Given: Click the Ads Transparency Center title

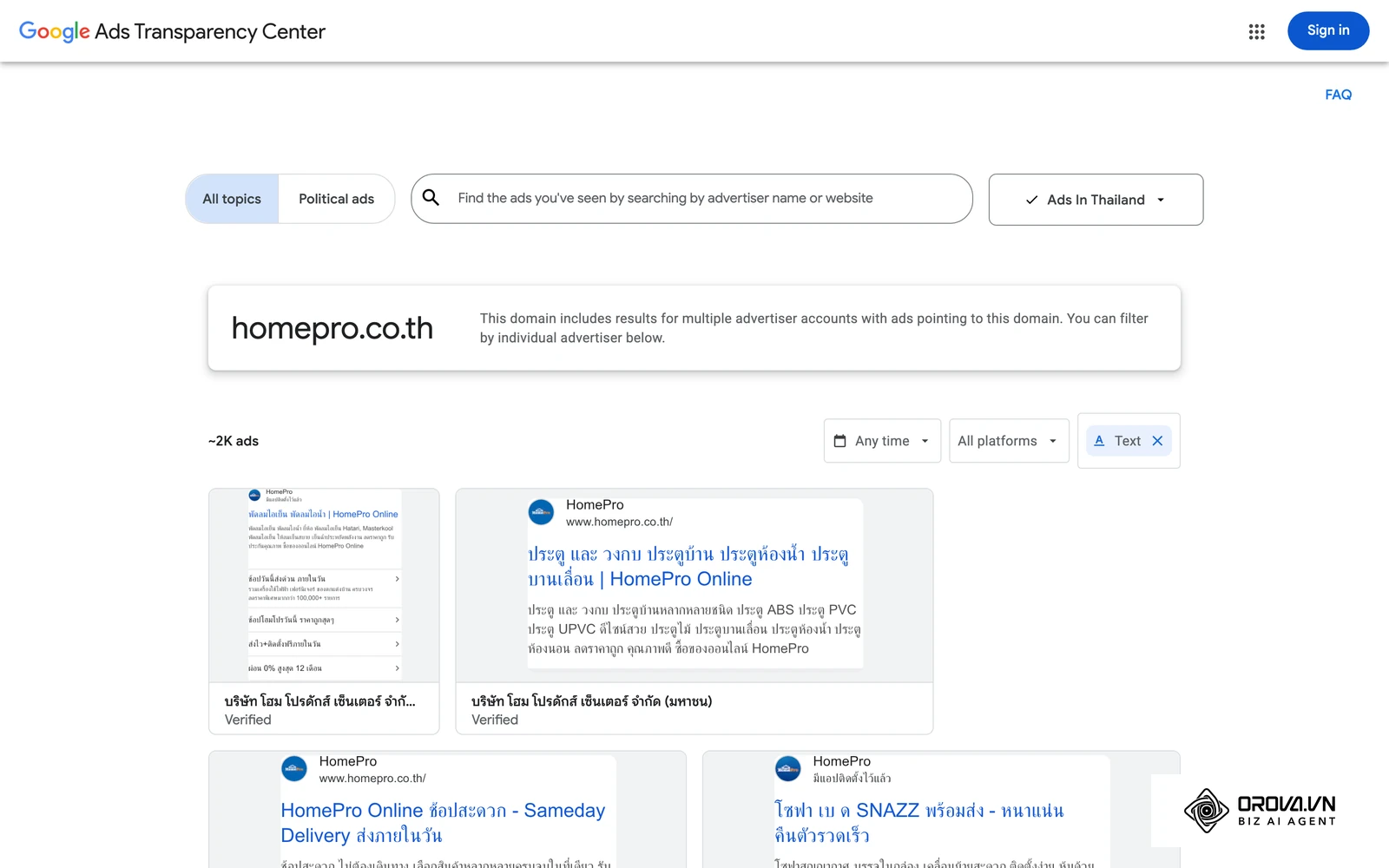Looking at the screenshot, I should click(210, 32).
